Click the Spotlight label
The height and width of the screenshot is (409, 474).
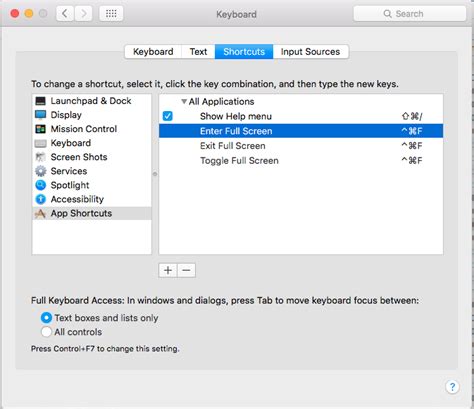point(70,185)
